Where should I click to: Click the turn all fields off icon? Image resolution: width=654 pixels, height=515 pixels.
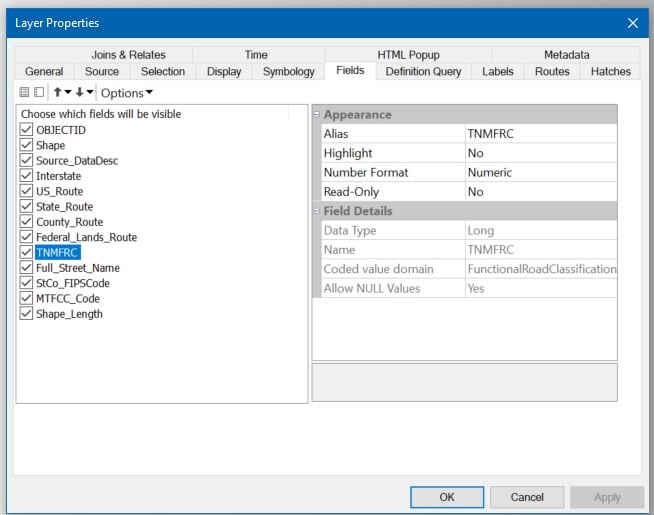click(39, 92)
